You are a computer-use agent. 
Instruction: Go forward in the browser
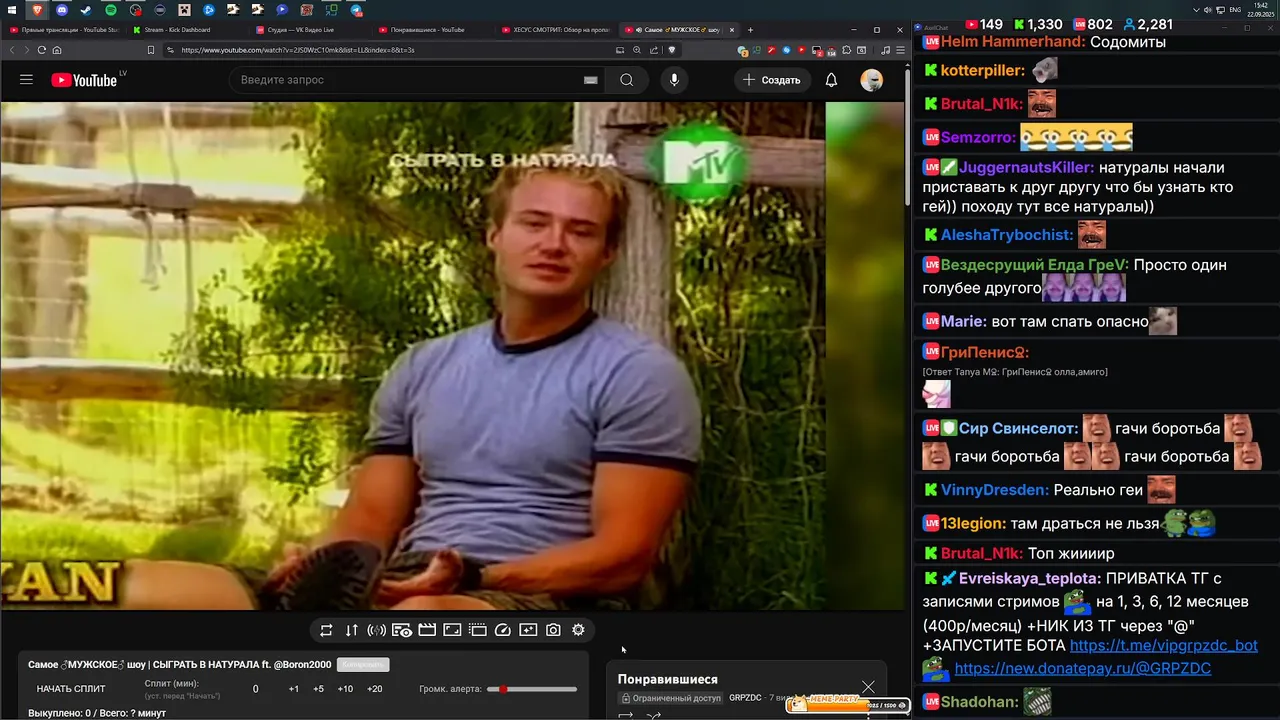pos(27,50)
